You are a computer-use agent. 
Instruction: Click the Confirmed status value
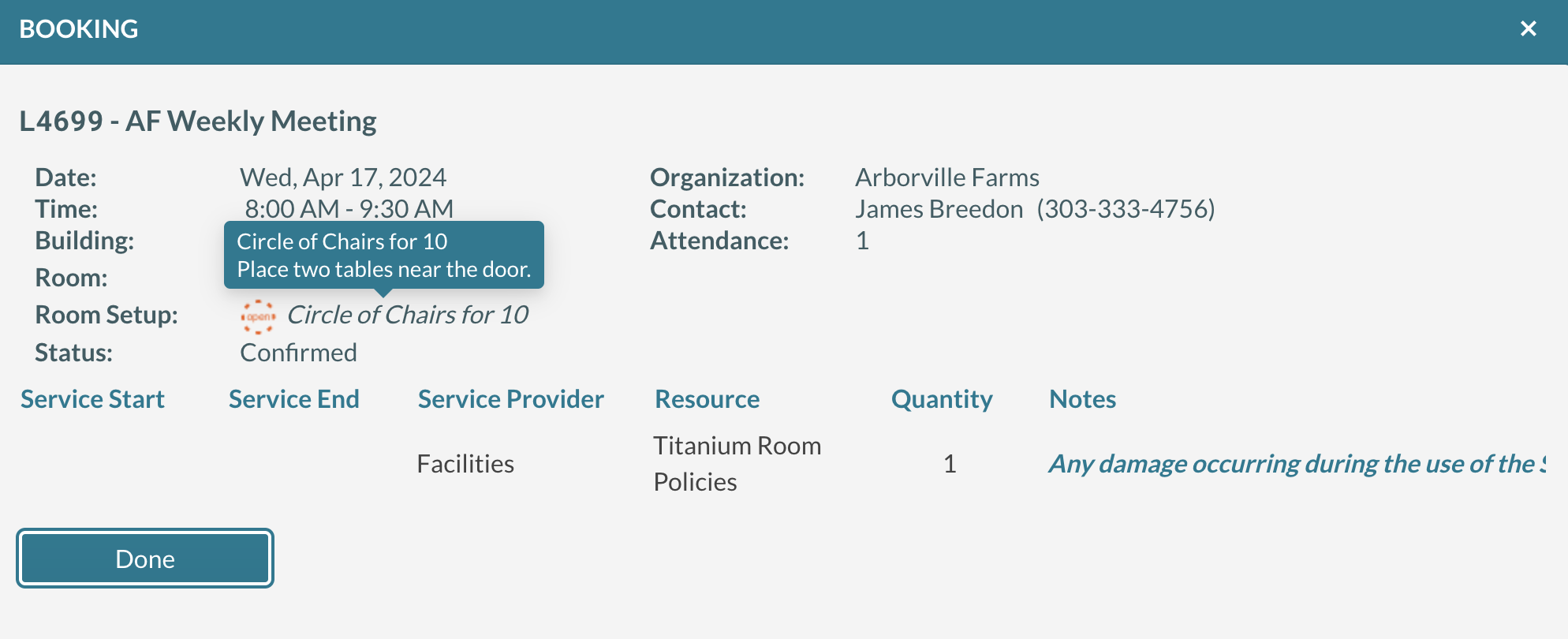pyautogui.click(x=298, y=353)
